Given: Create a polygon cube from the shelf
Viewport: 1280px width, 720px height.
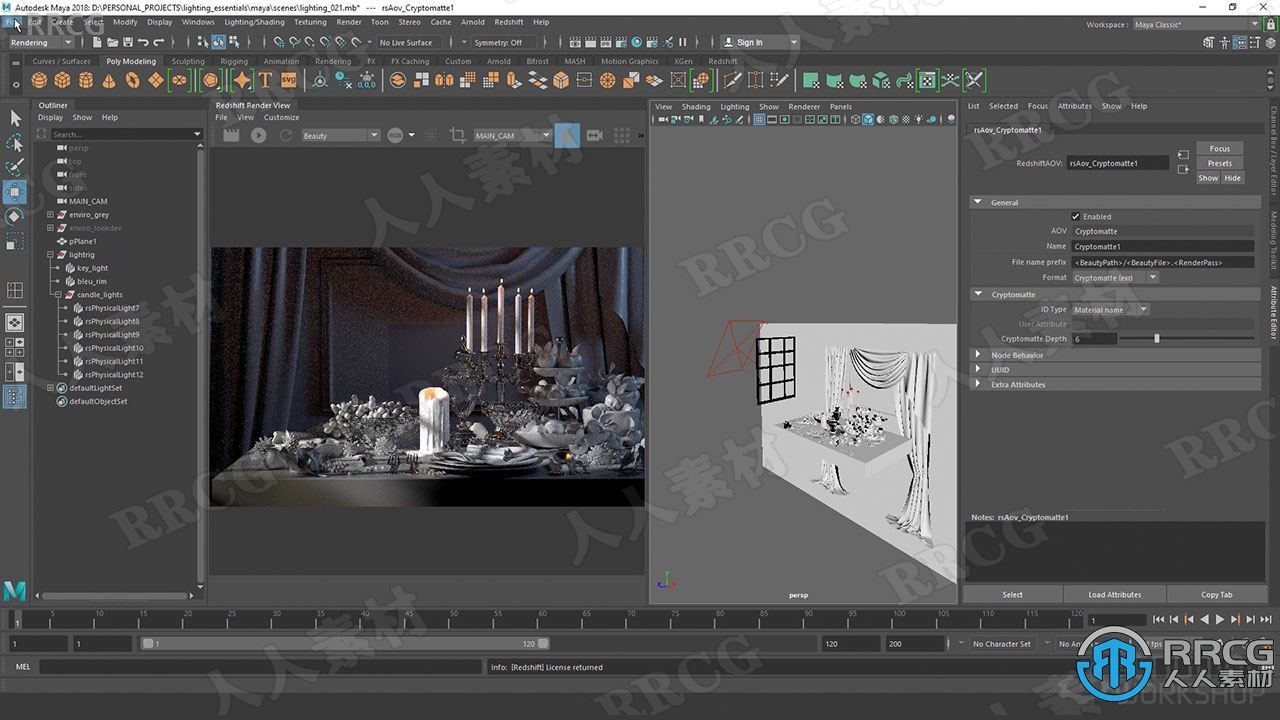Looking at the screenshot, I should pyautogui.click(x=63, y=81).
